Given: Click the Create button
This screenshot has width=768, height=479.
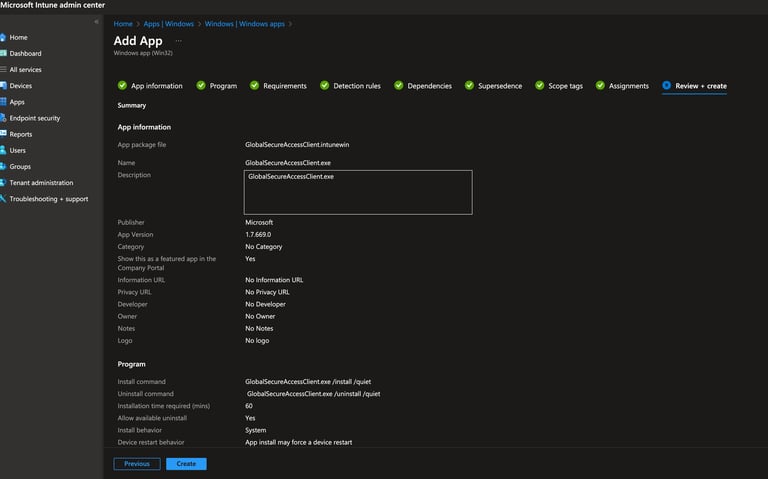Looking at the screenshot, I should pyautogui.click(x=186, y=464).
